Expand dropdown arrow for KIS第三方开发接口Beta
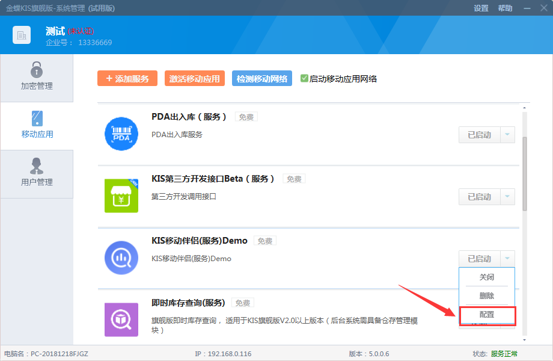 pyautogui.click(x=508, y=197)
